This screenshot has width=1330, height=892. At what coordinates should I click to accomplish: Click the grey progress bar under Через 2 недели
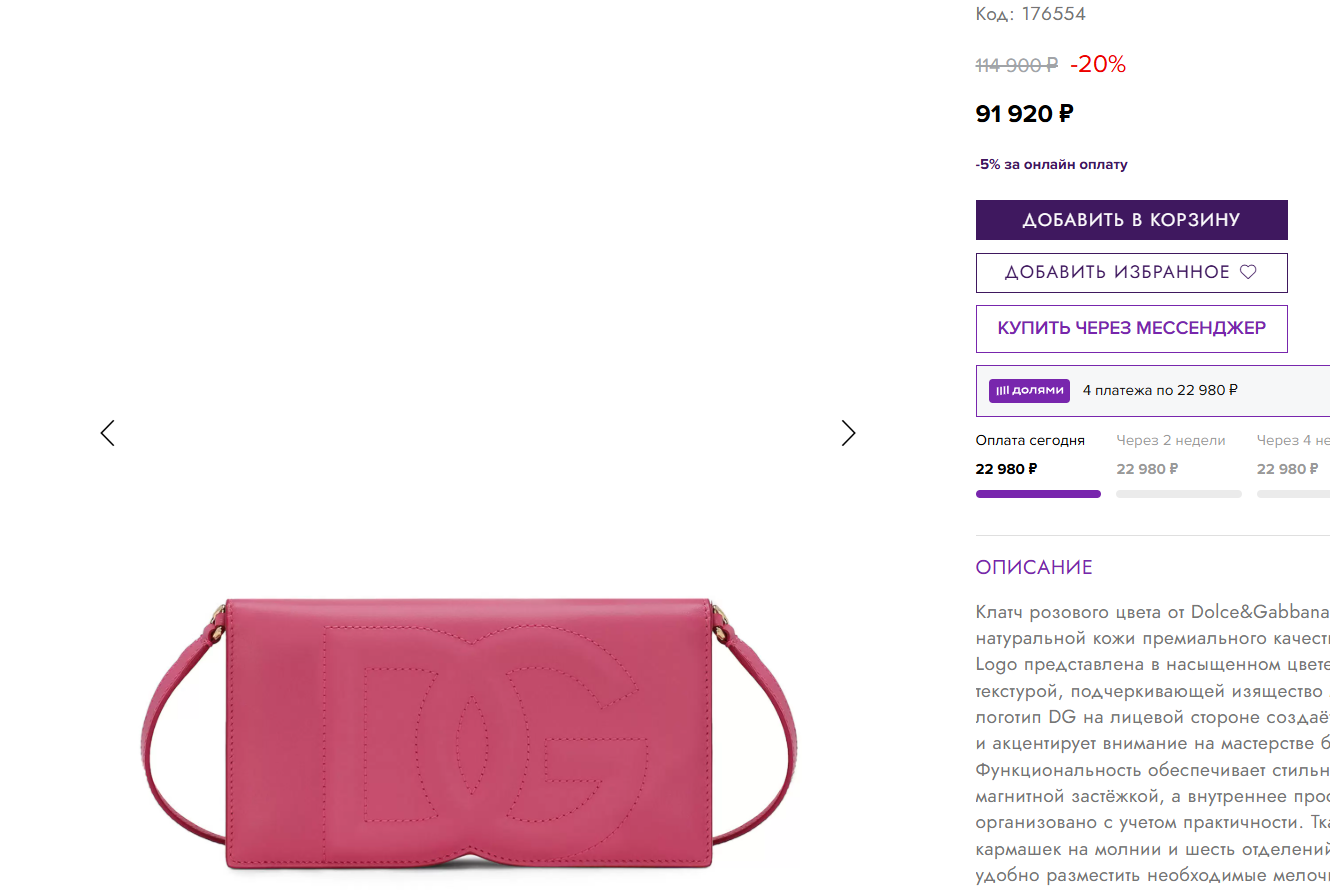(1179, 494)
